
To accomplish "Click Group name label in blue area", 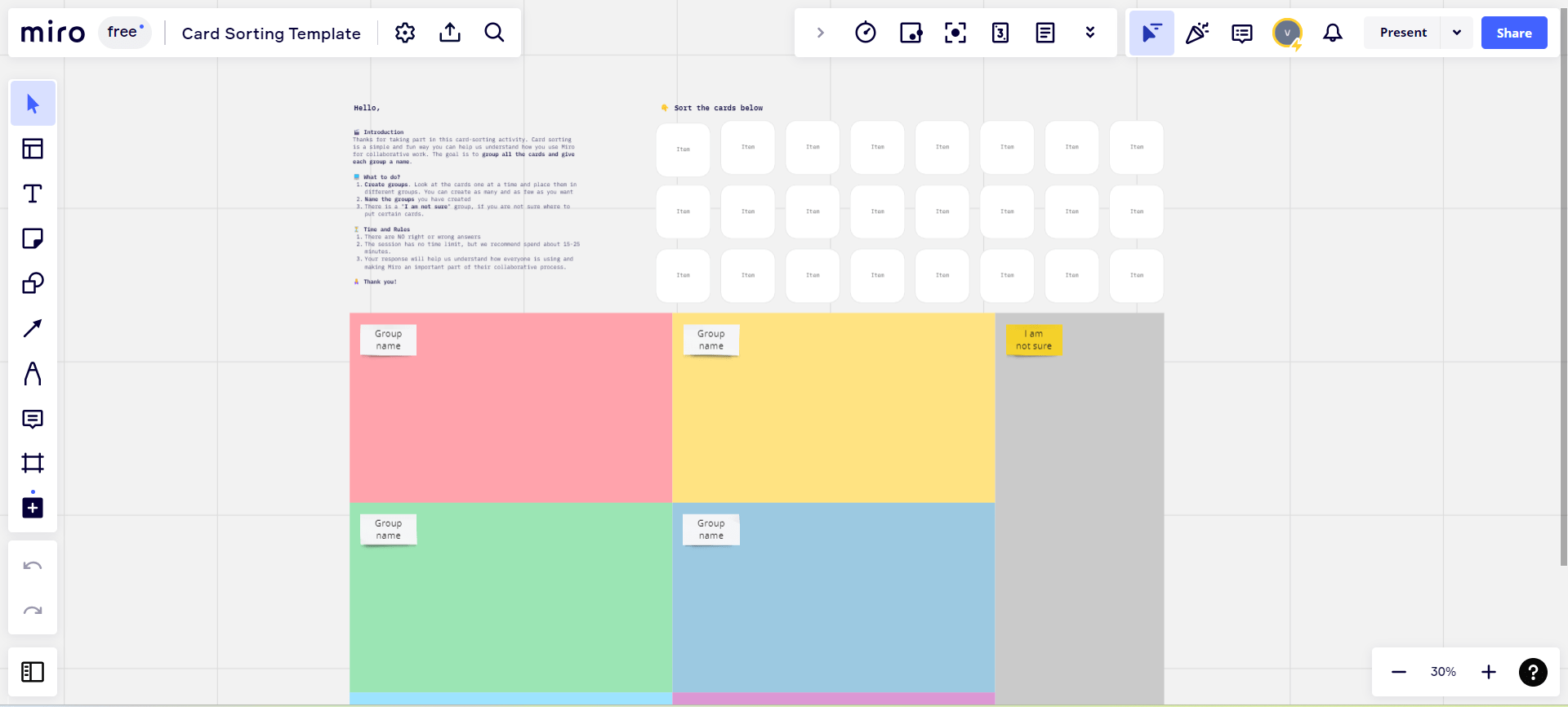I will pos(710,529).
